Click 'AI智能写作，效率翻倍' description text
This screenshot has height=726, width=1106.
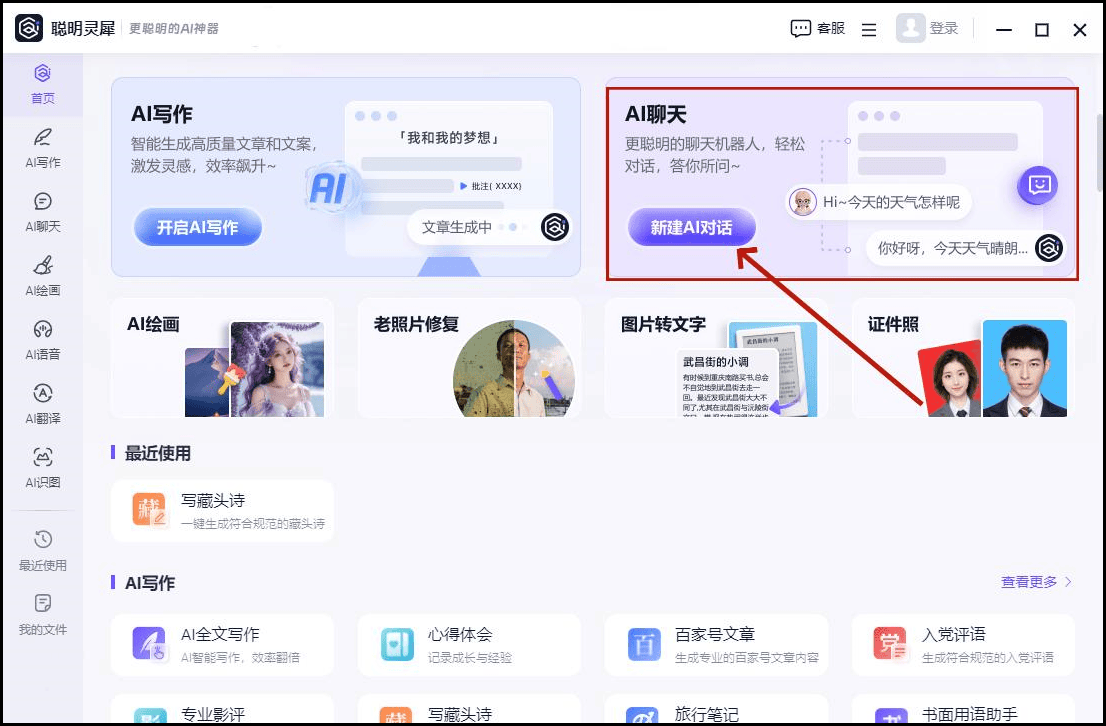click(241, 658)
